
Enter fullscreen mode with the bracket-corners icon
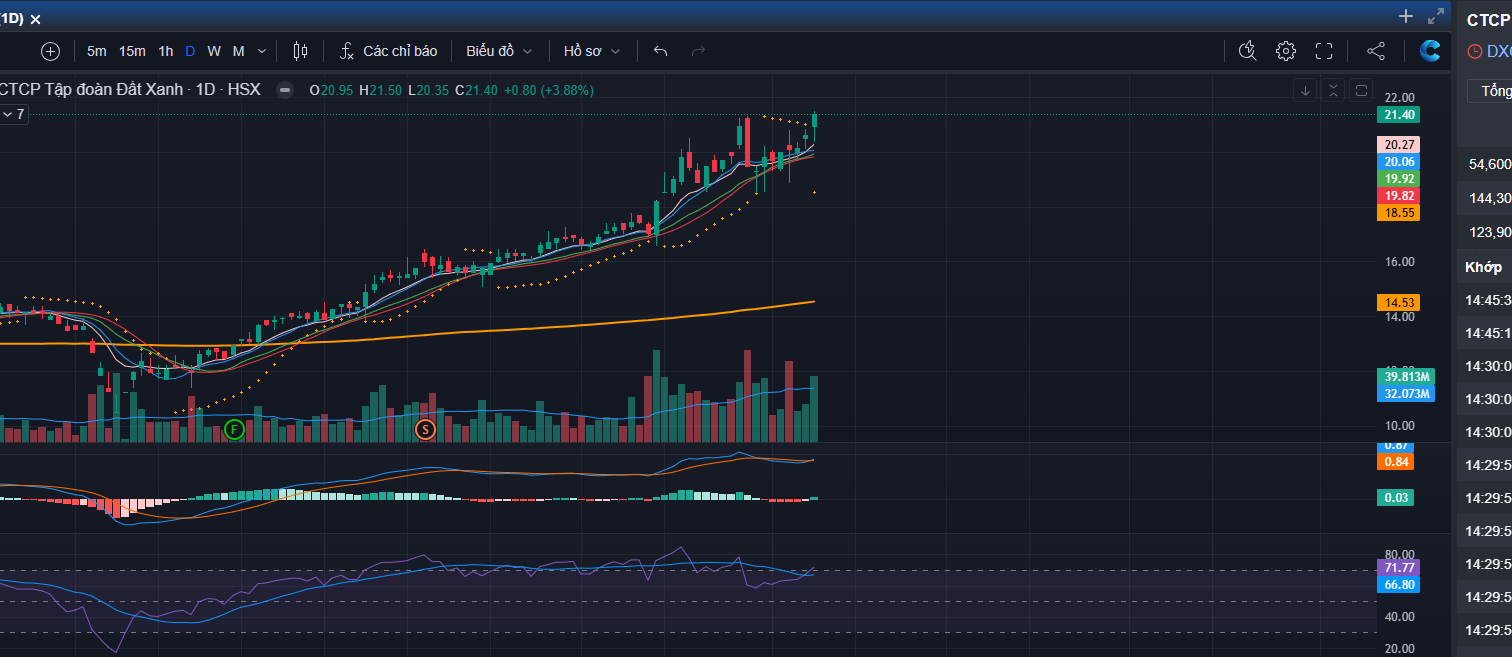tap(1324, 51)
